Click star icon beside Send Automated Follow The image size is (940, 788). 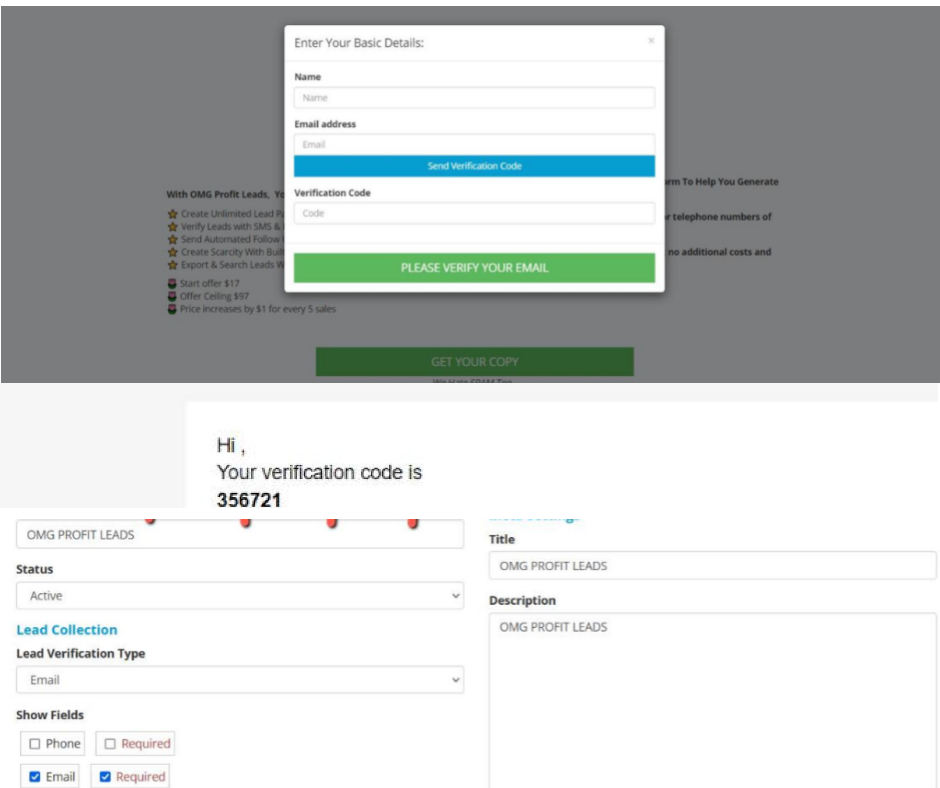173,239
